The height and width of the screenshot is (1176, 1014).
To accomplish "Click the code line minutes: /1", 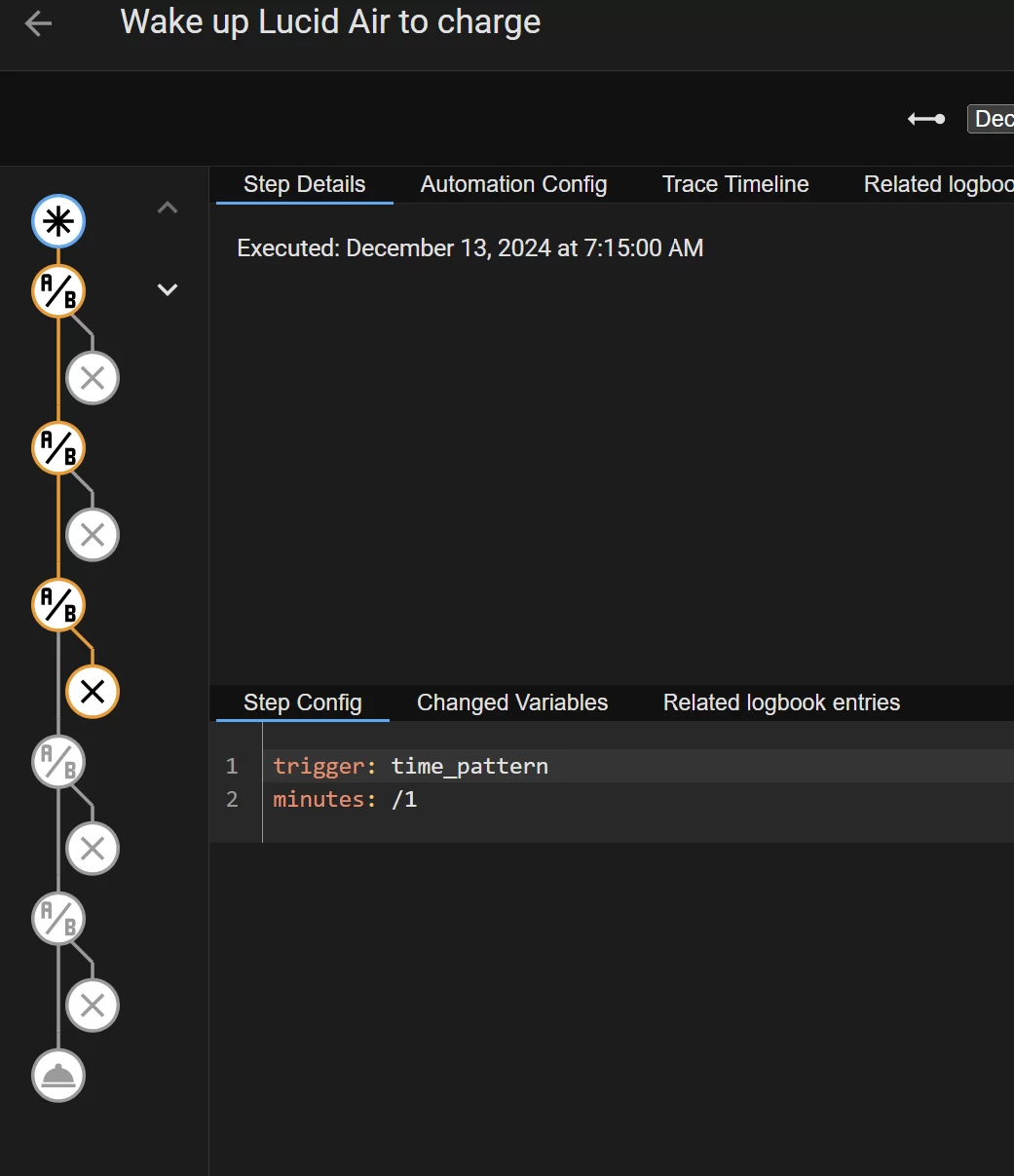I will [x=345, y=800].
